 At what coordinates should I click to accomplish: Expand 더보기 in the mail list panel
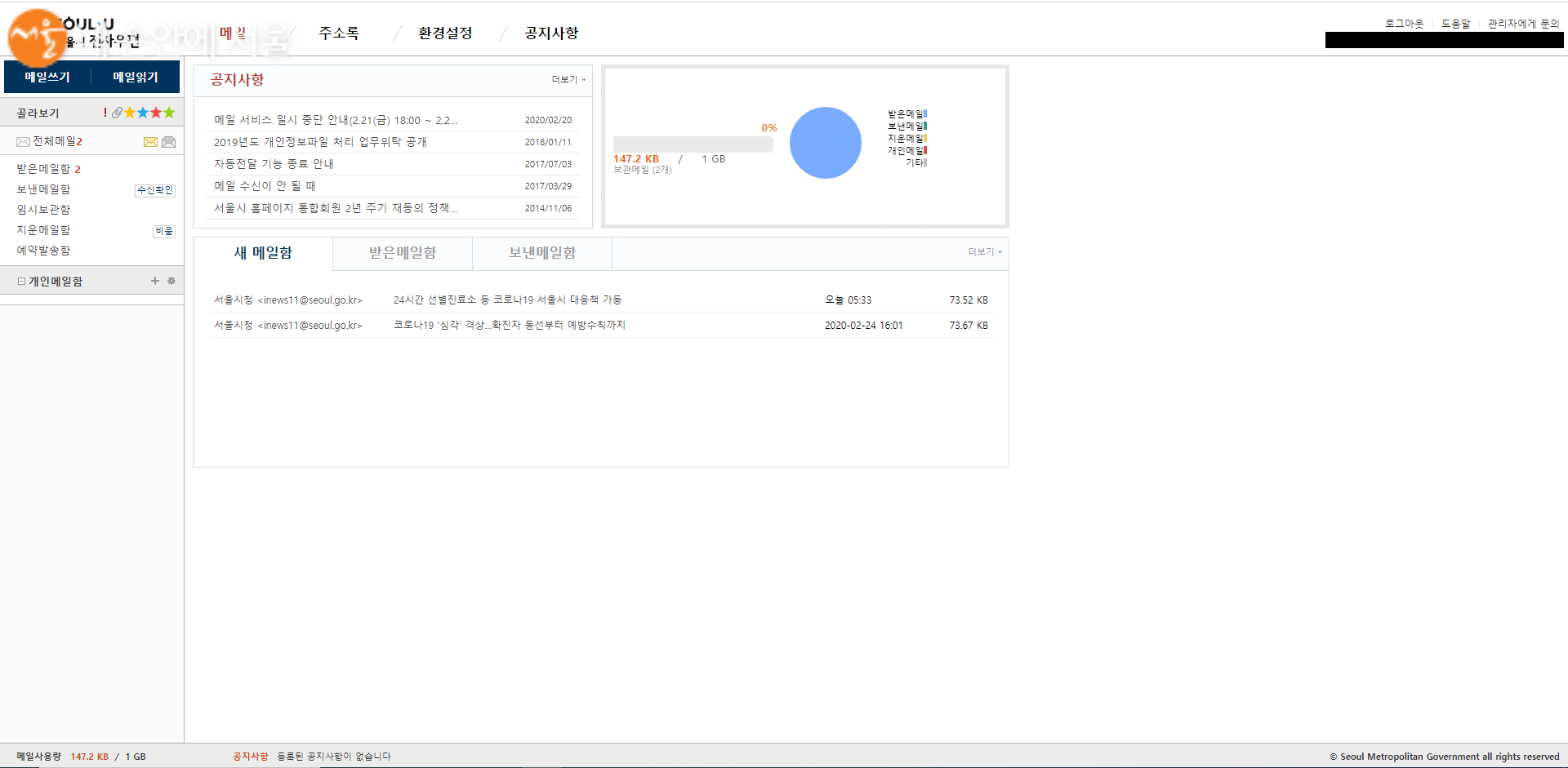coord(984,252)
